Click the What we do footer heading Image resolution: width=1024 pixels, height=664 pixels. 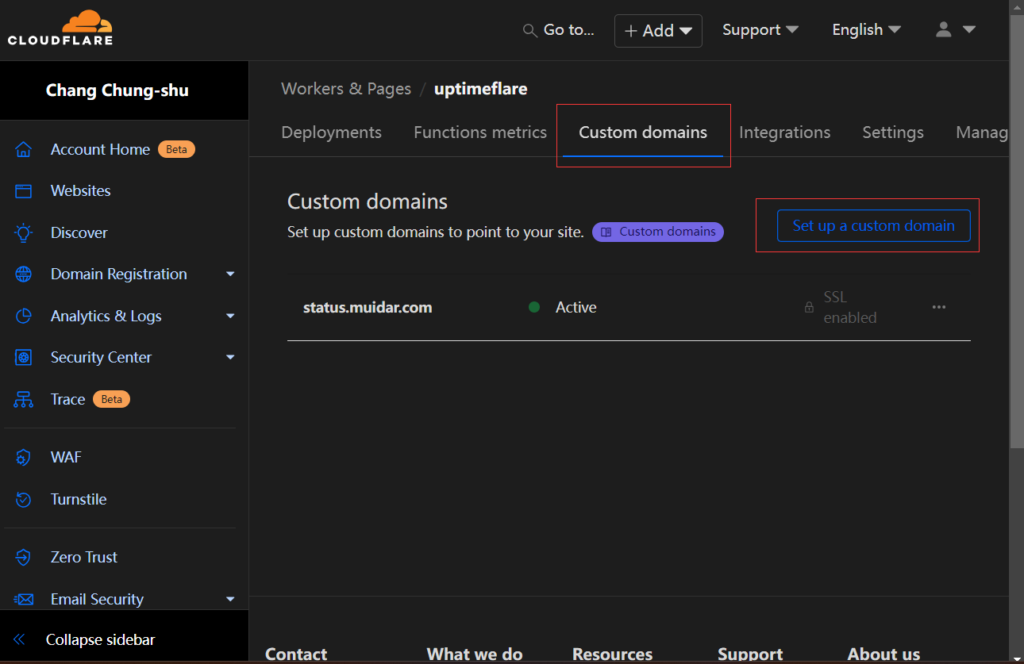tap(474, 654)
